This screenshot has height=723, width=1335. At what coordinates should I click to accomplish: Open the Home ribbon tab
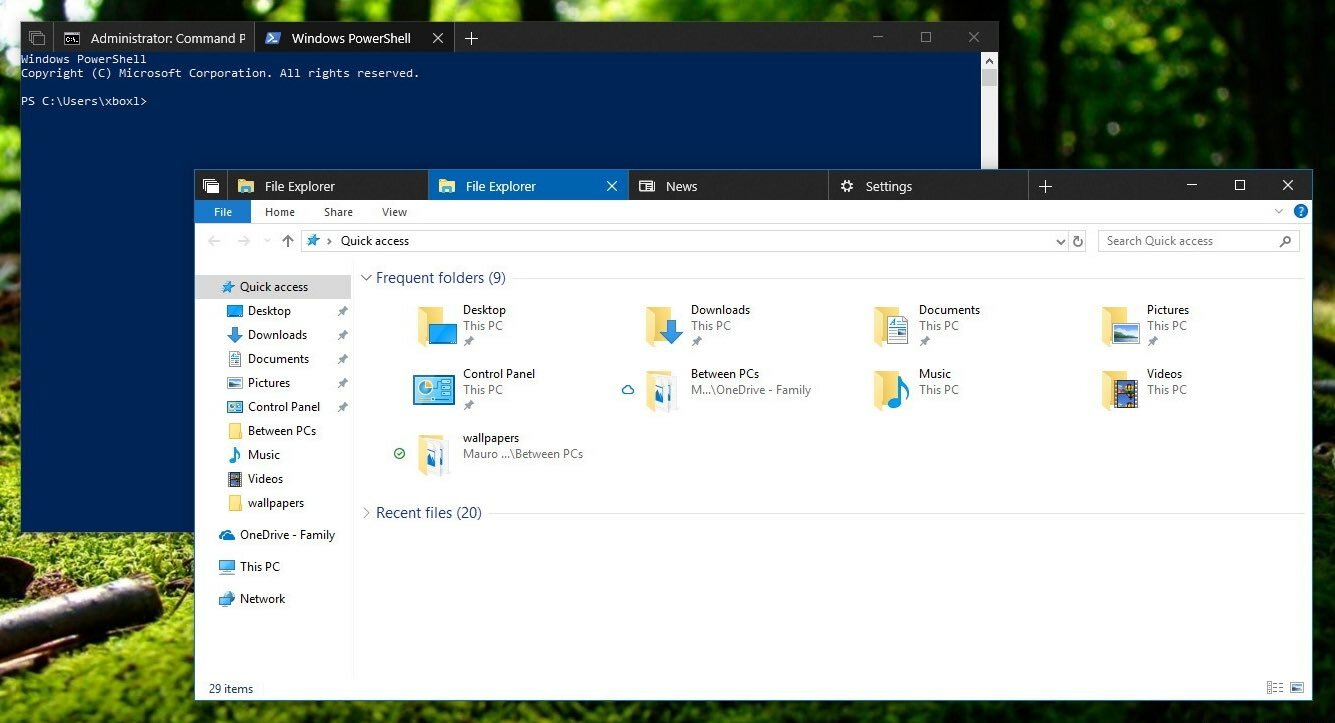pos(280,212)
